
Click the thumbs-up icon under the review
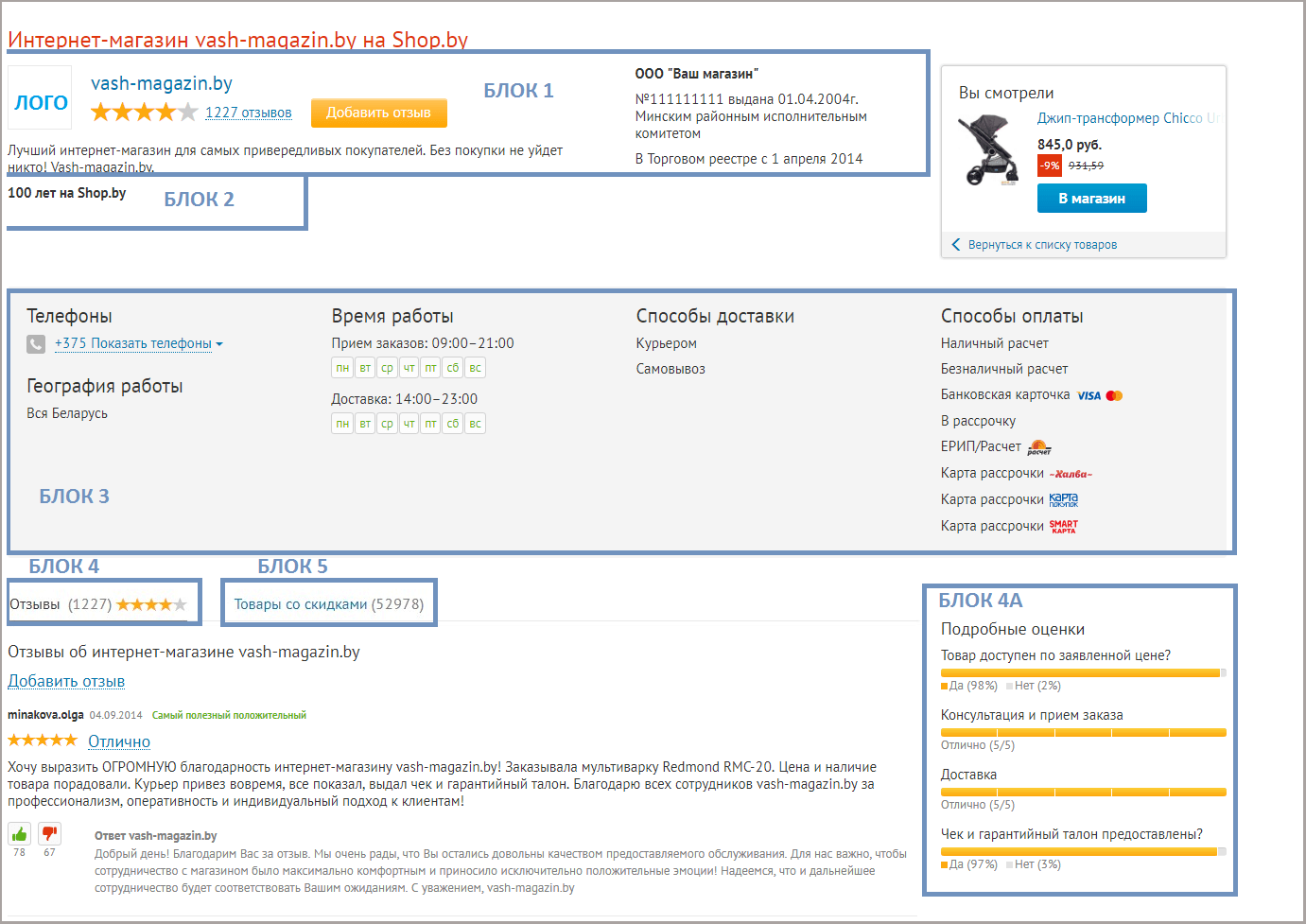[19, 833]
